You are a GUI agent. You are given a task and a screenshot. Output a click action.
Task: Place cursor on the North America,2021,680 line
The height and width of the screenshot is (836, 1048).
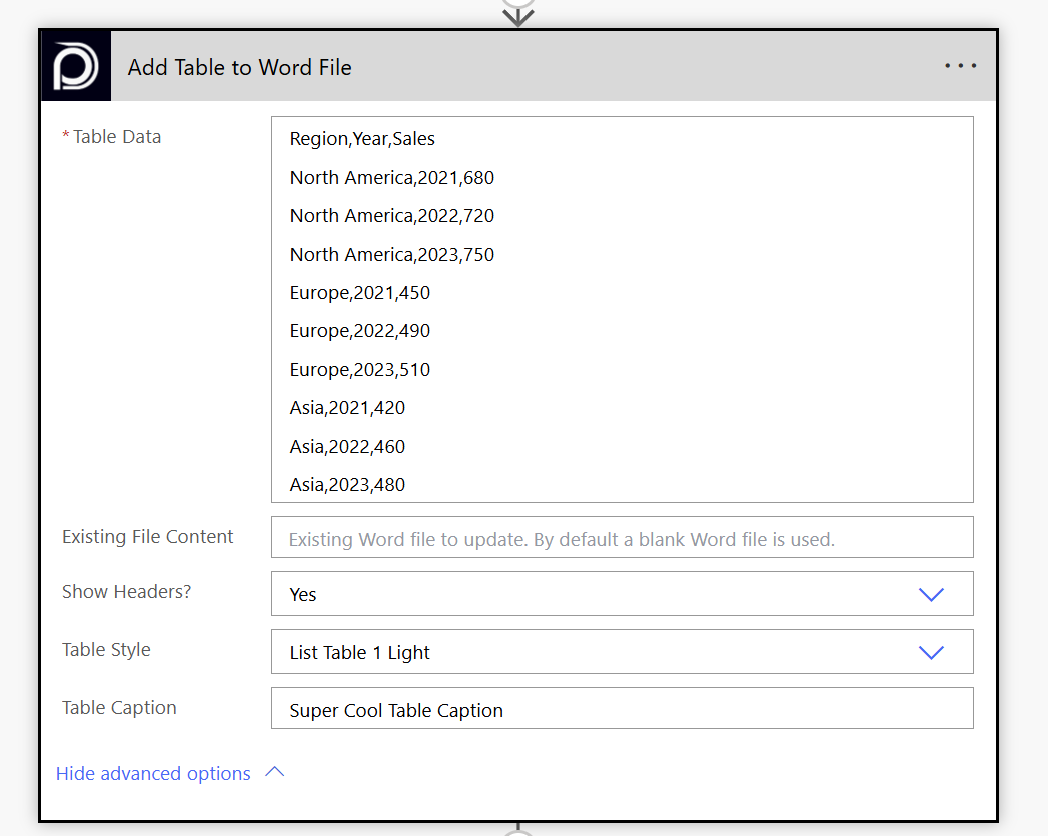[x=391, y=178]
